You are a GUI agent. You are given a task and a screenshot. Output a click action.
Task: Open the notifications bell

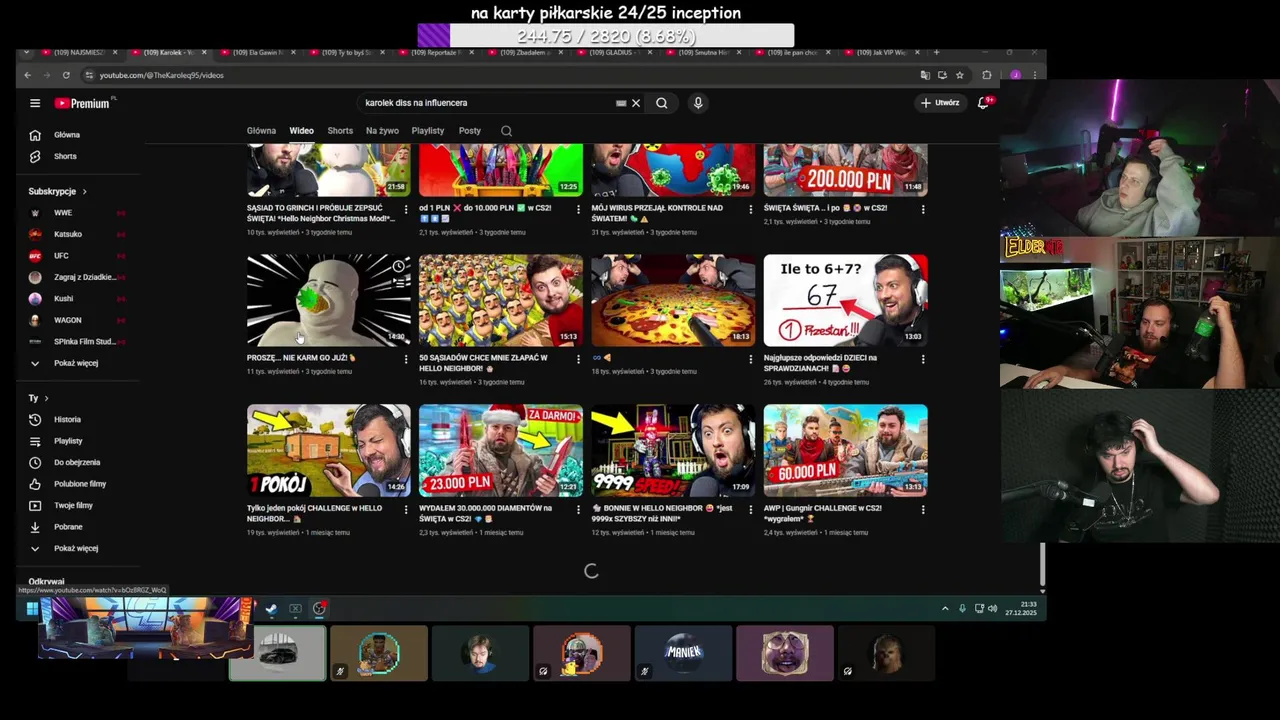pos(983,103)
